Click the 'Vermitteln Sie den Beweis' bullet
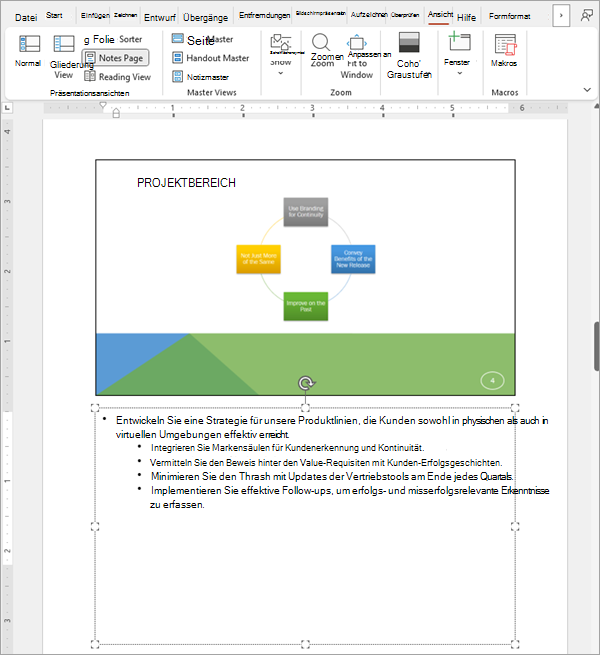 (x=326, y=462)
